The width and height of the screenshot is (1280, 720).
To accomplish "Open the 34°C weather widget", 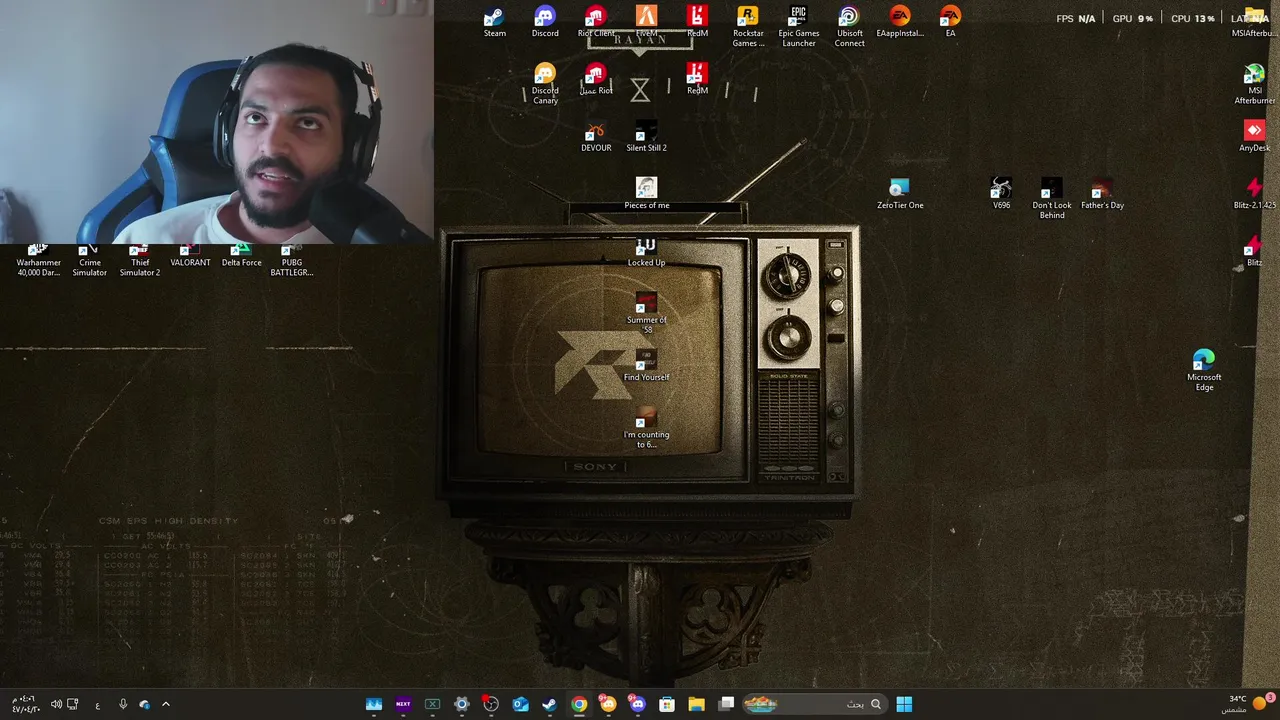I will [1247, 704].
